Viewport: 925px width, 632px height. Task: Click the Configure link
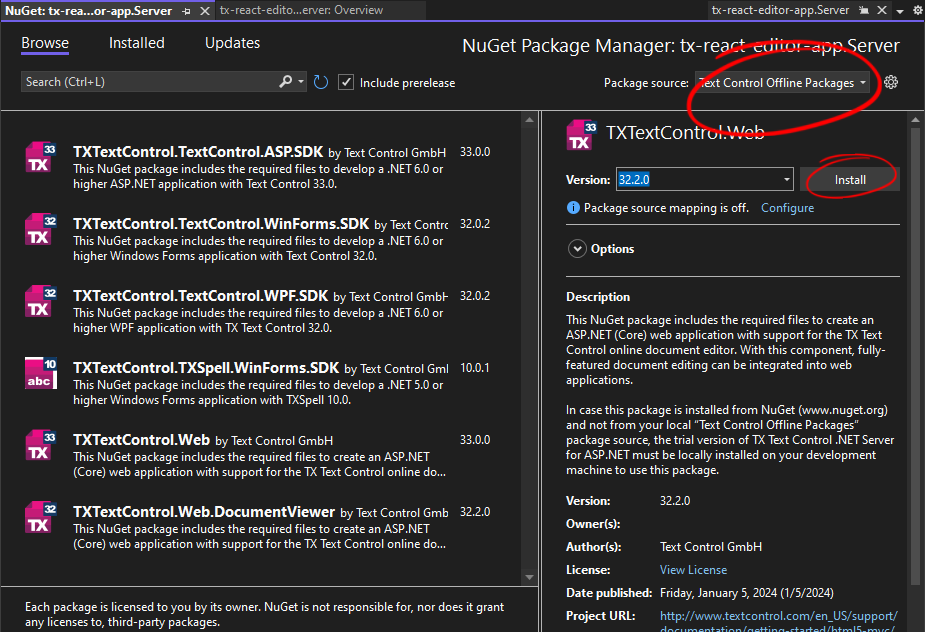(x=787, y=208)
